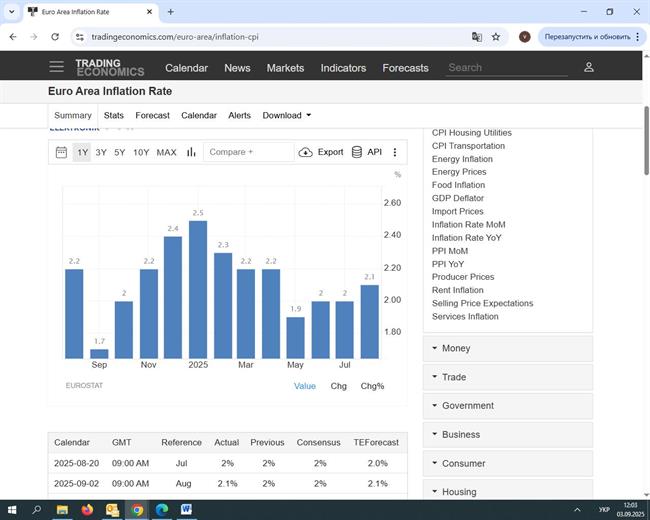650x520 pixels.
Task: Click the Export cloud download icon
Action: point(306,152)
